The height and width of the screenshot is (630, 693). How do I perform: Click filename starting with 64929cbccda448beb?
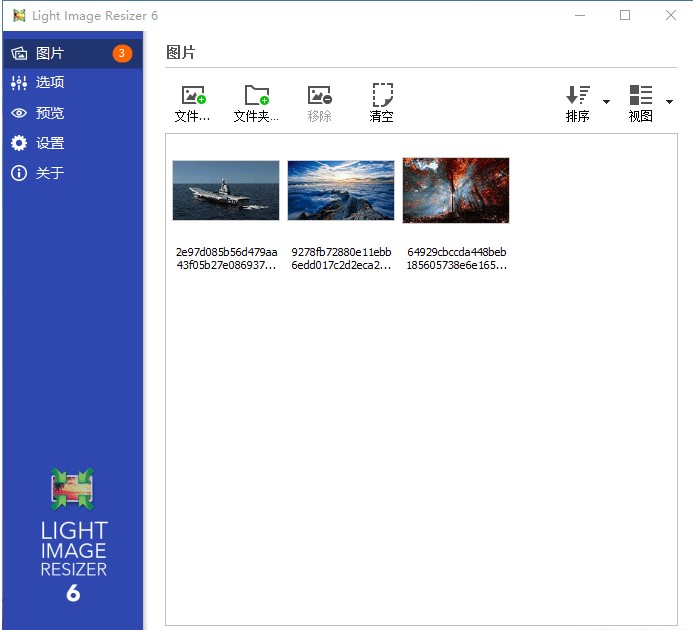click(457, 259)
